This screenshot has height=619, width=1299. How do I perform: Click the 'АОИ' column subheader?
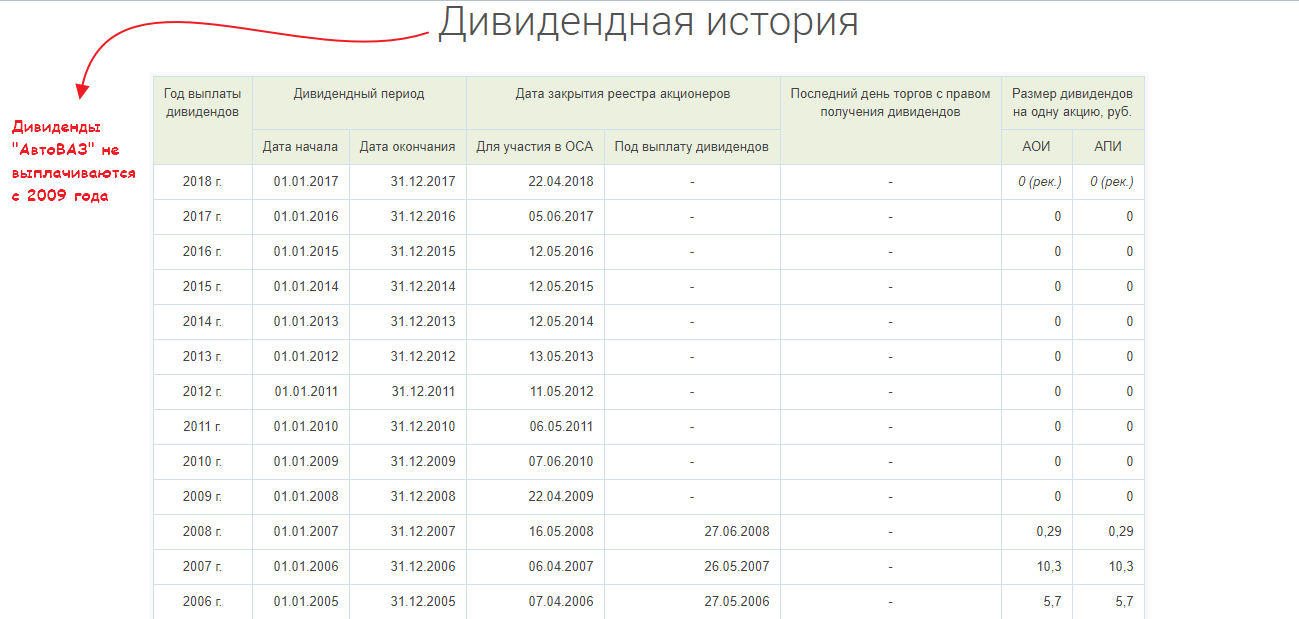pos(1036,147)
